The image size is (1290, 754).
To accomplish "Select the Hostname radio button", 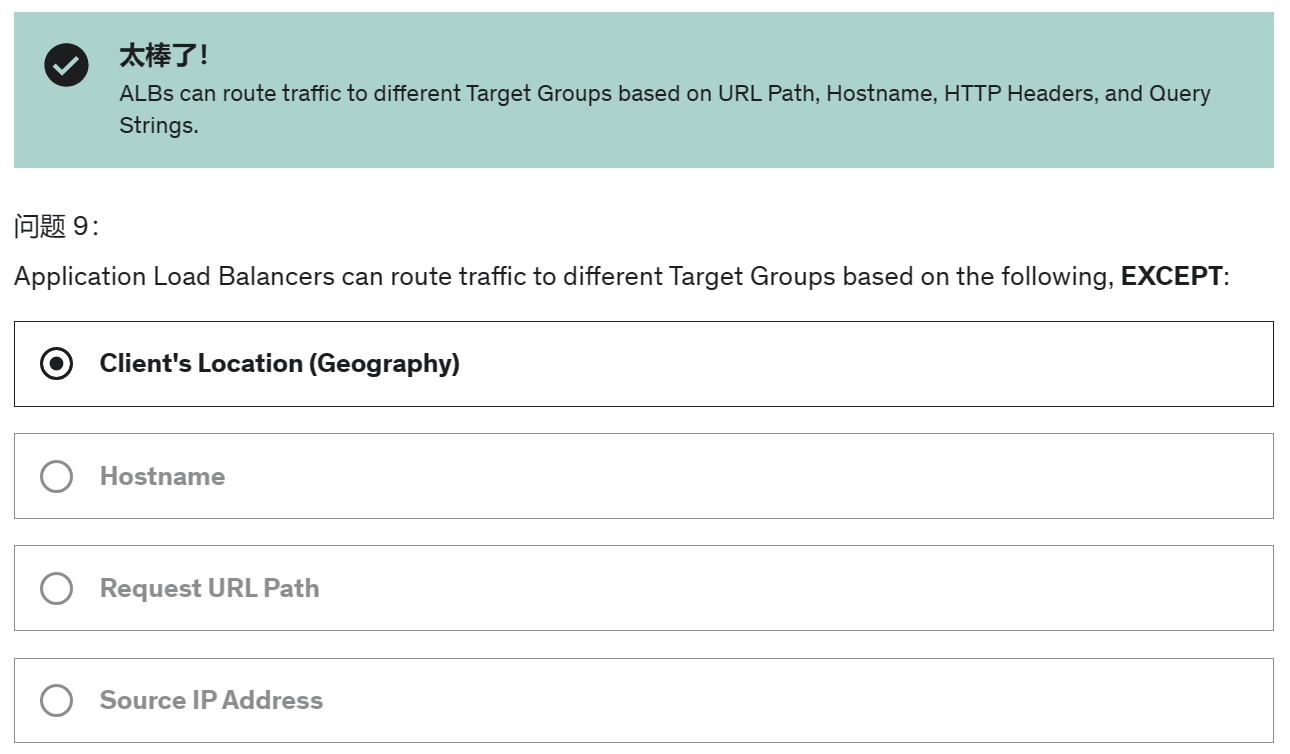I will coord(56,476).
